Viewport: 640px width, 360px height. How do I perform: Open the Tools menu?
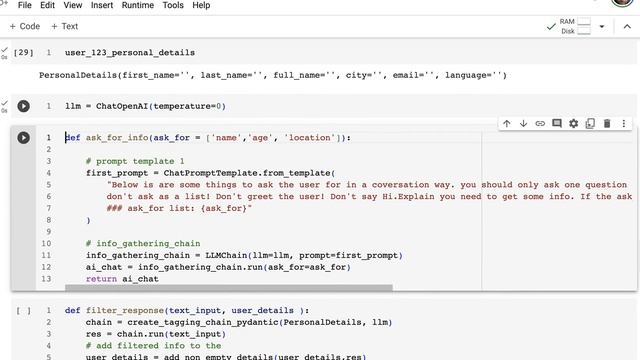pyautogui.click(x=173, y=5)
